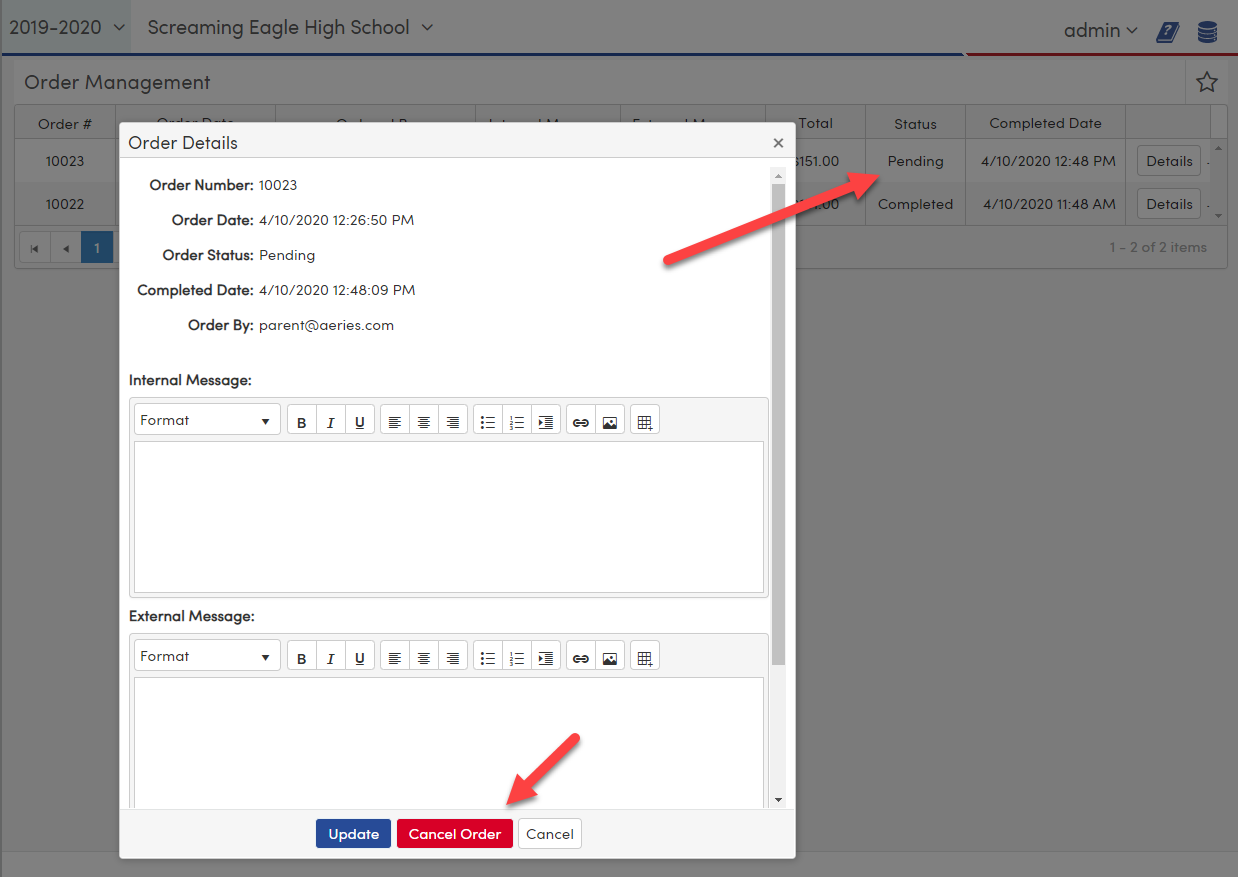Insert image in External Message editor
The image size is (1238, 877).
pos(610,658)
